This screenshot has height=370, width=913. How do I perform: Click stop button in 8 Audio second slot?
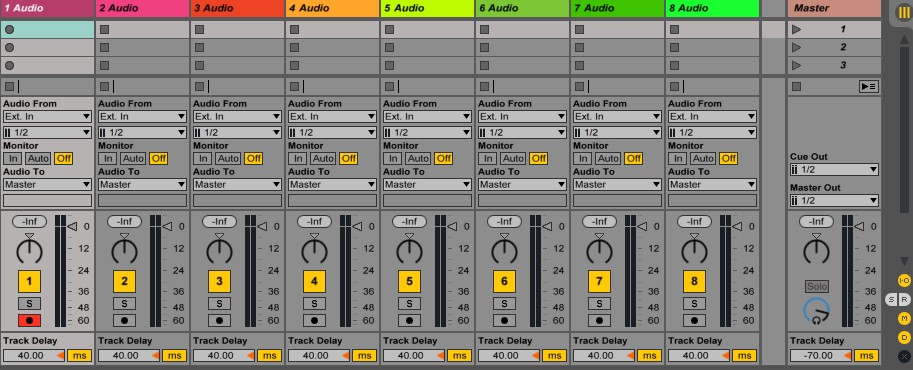(674, 47)
